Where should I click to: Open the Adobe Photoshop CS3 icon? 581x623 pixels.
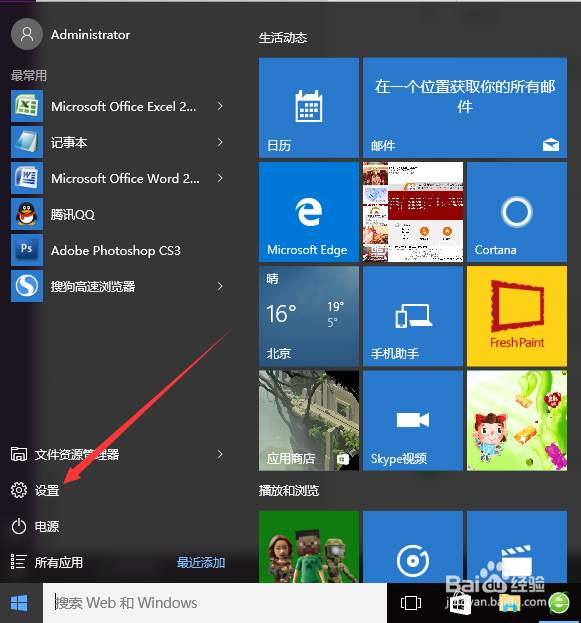pyautogui.click(x=27, y=250)
